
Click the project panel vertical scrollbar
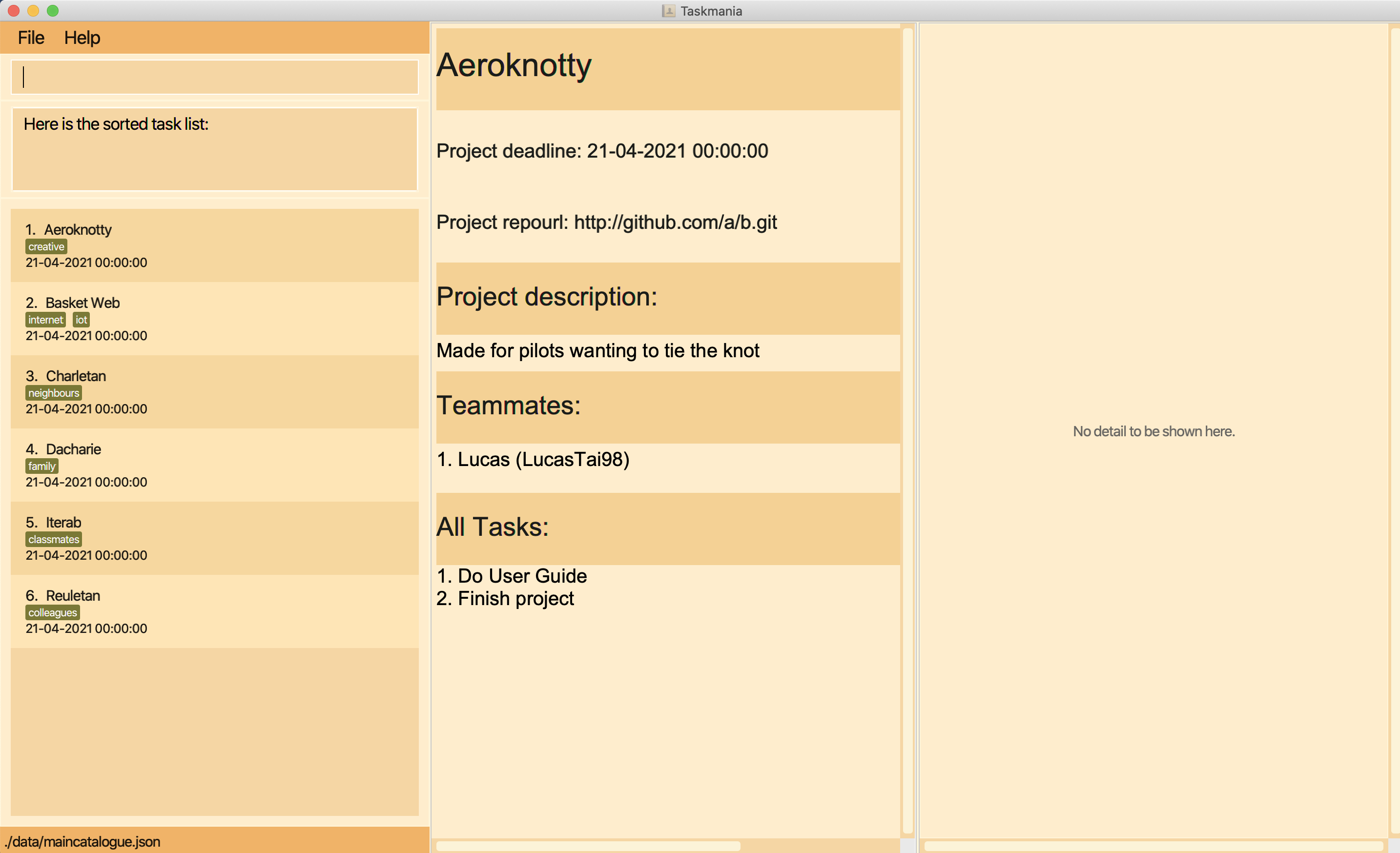click(x=907, y=431)
